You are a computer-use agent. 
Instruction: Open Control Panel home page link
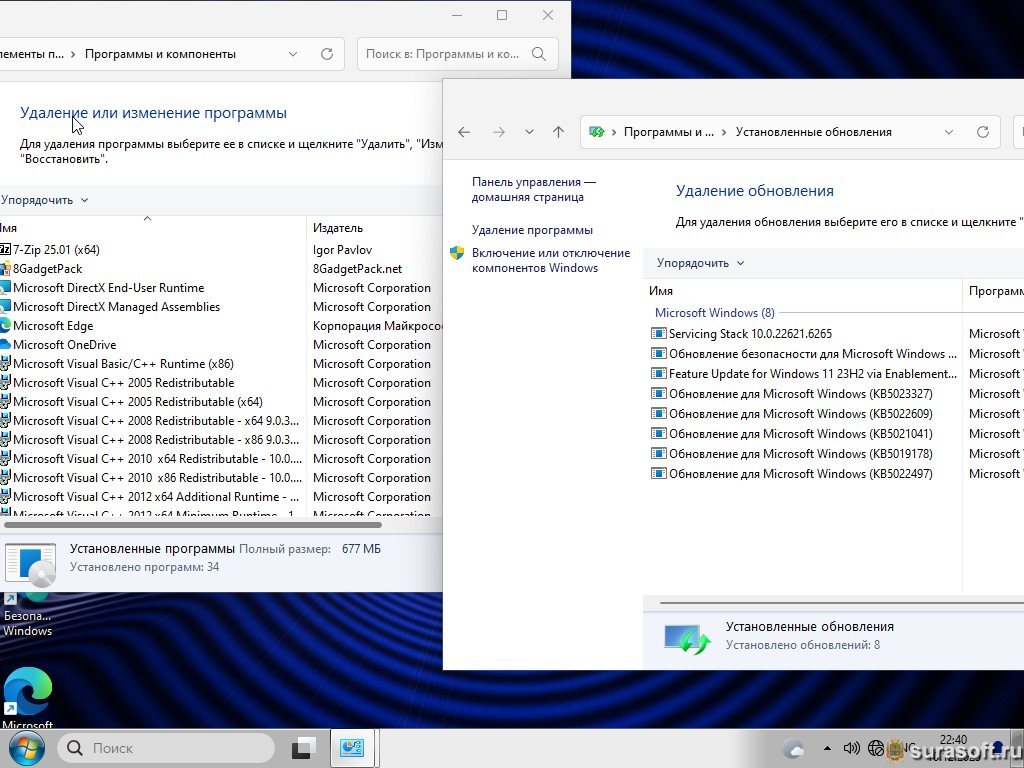pos(533,190)
